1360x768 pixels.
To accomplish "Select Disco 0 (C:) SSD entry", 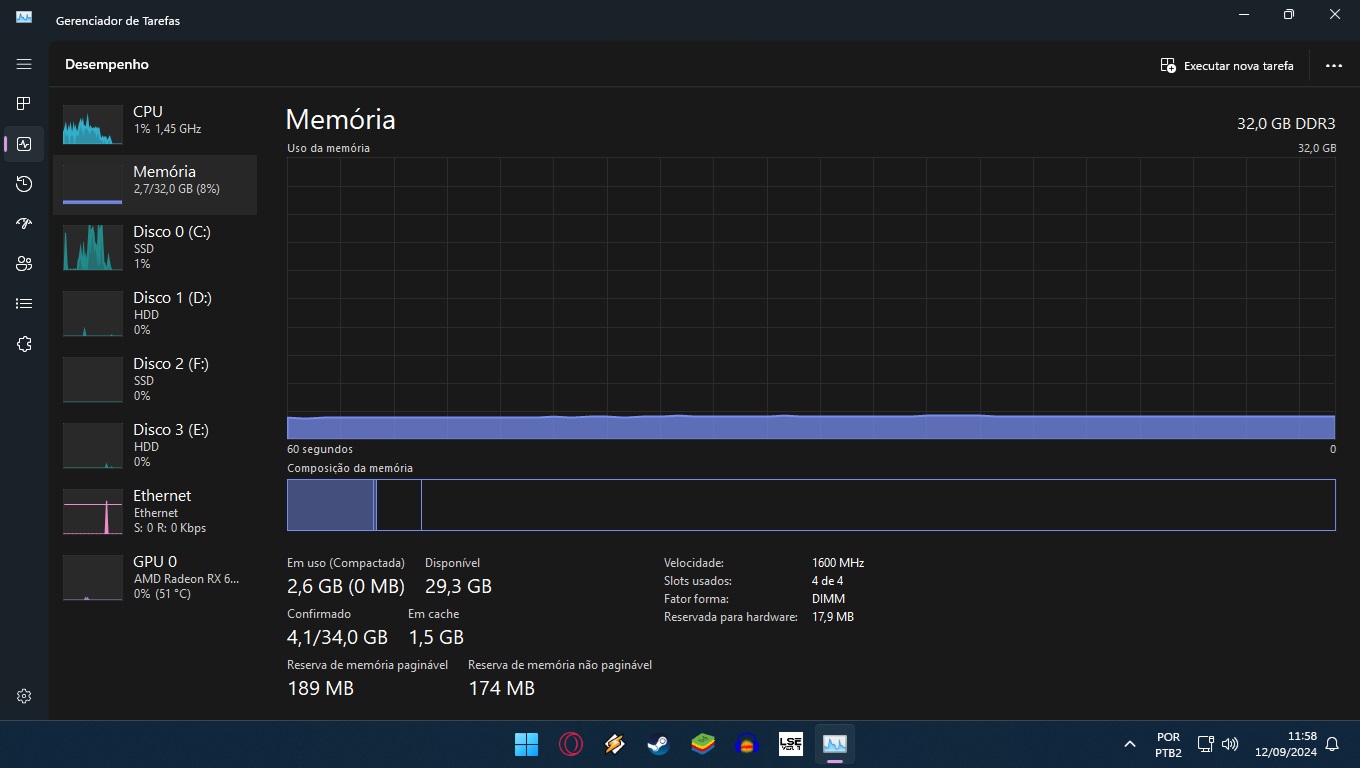I will pyautogui.click(x=155, y=247).
